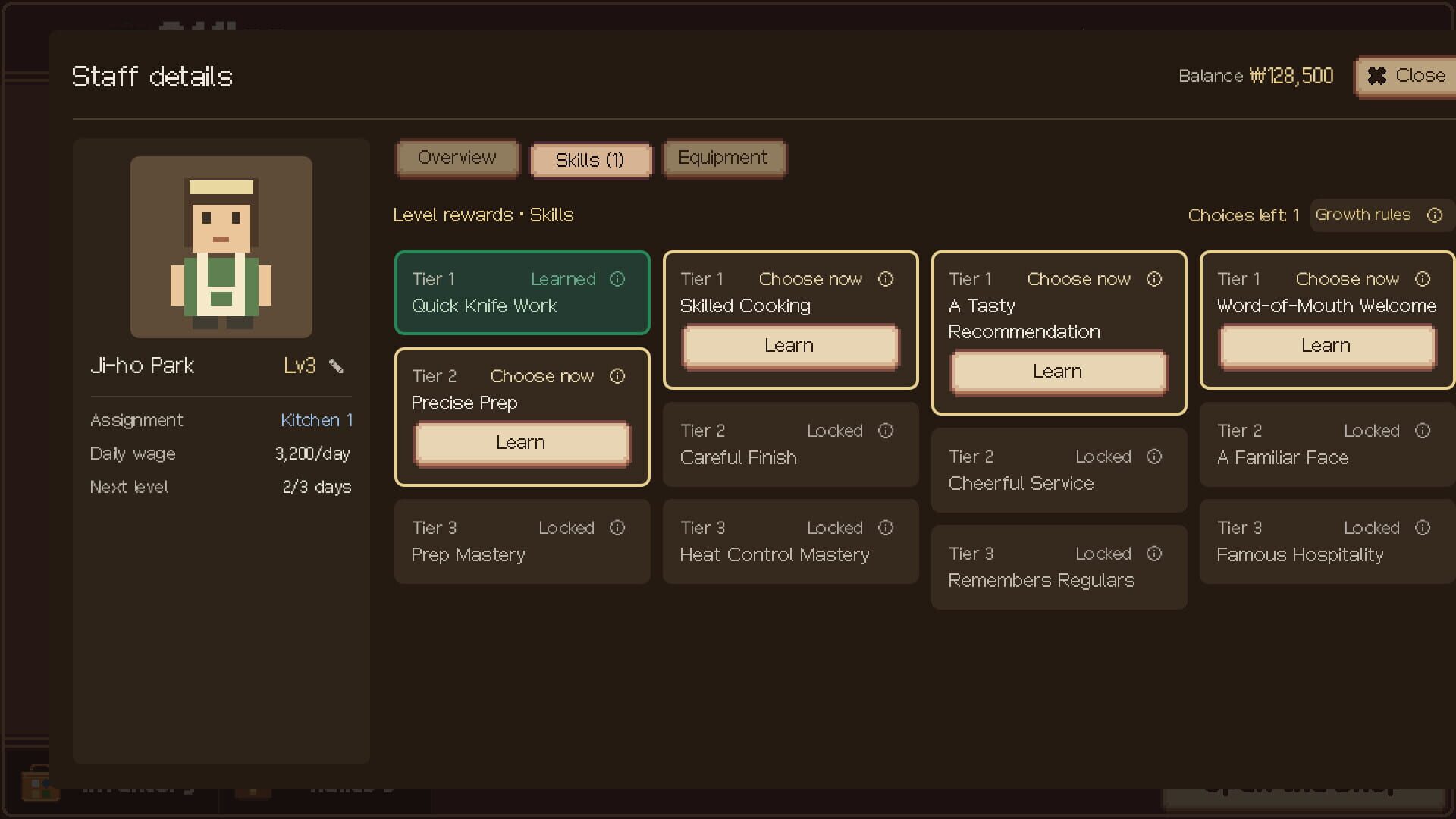Select the locked Careful Finish card
The height and width of the screenshot is (819, 1456).
click(x=790, y=444)
